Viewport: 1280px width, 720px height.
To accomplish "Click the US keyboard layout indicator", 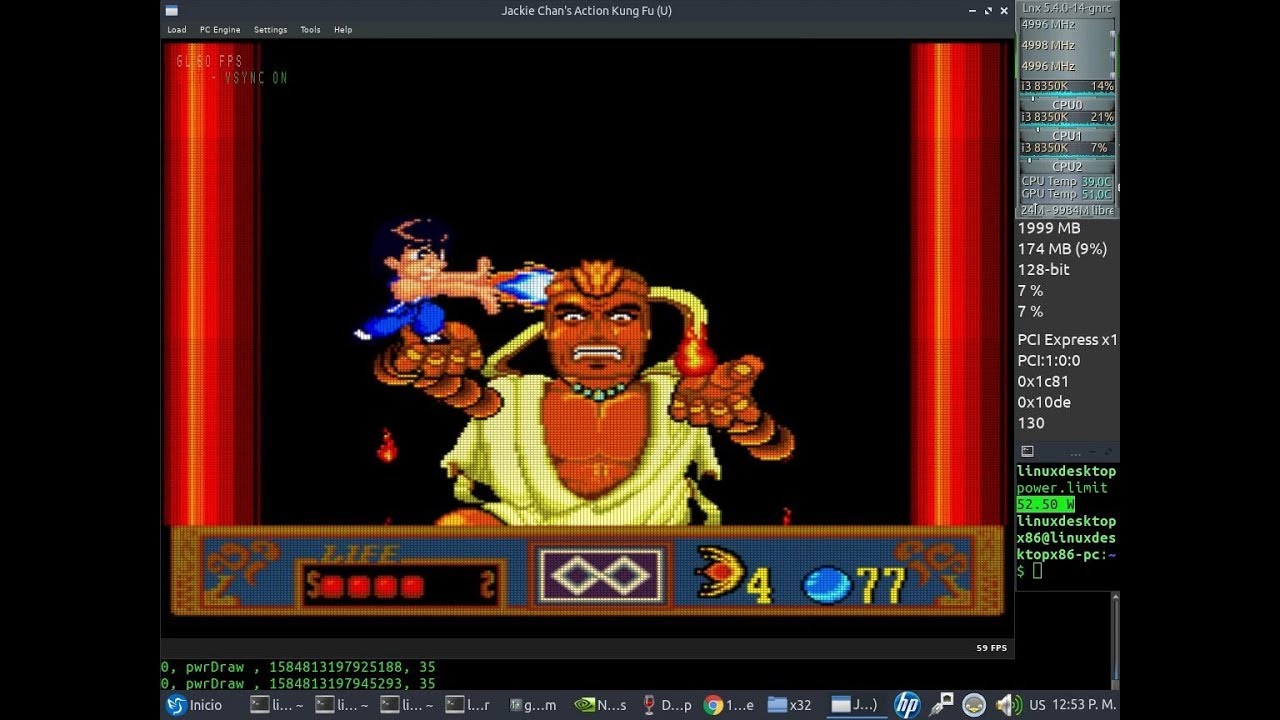I will tap(1037, 705).
